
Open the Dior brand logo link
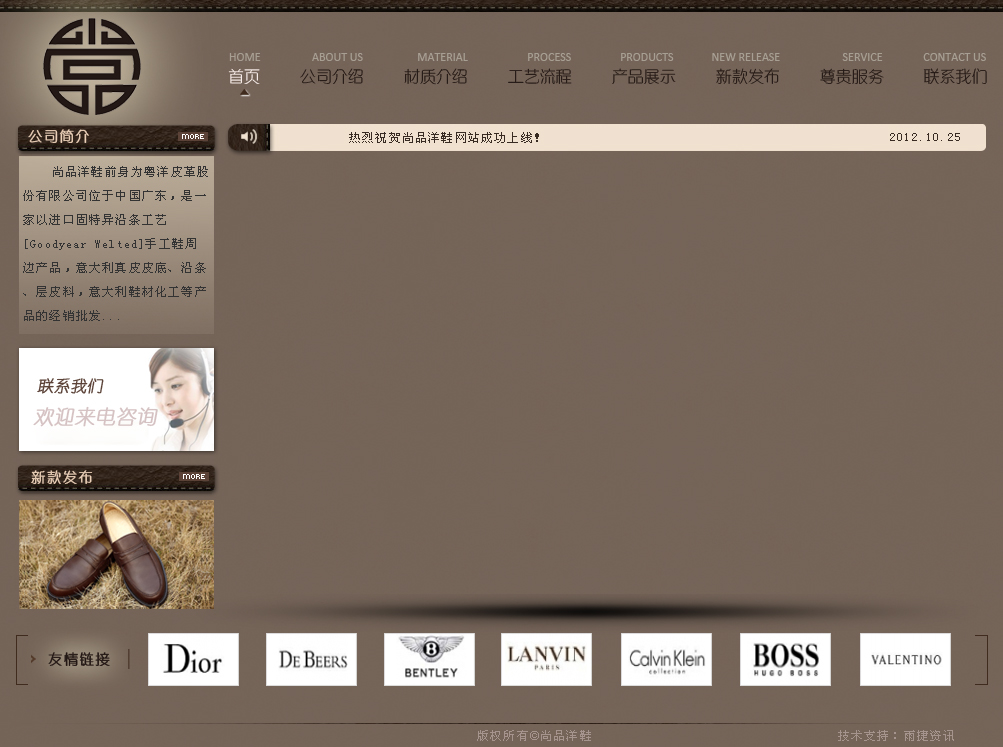pyautogui.click(x=193, y=659)
